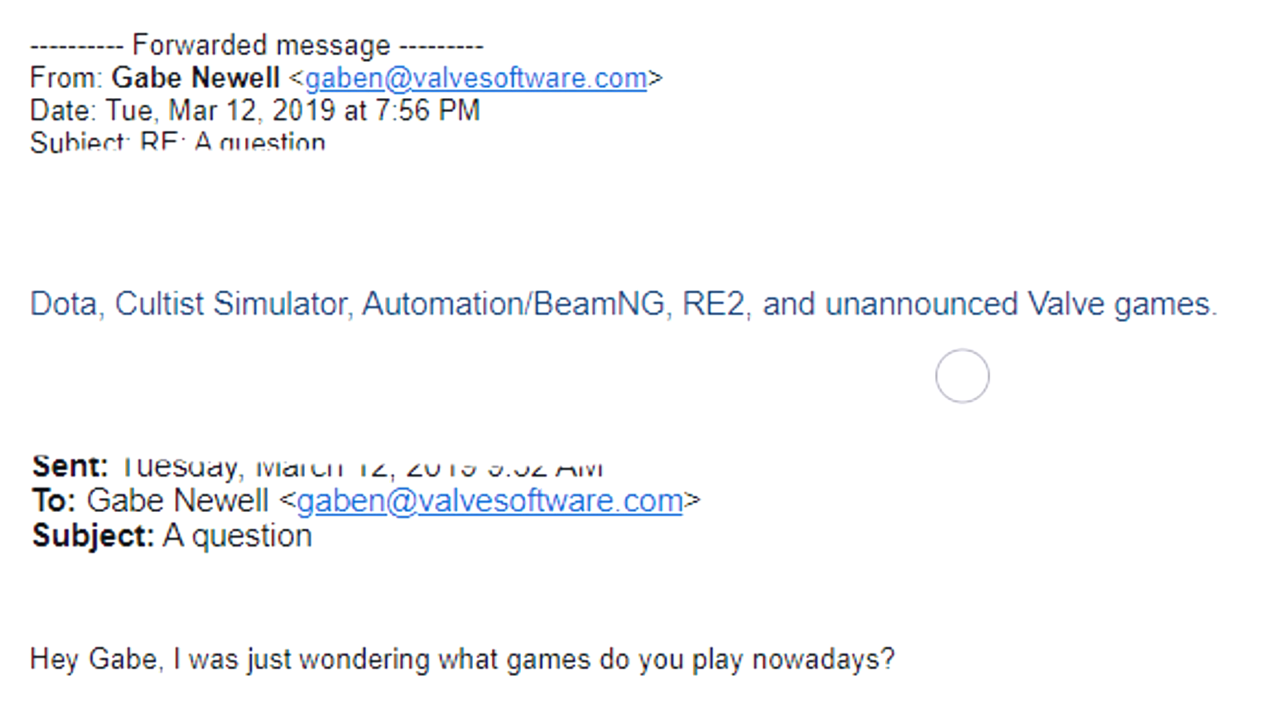1263x701 pixels.
Task: Click Cultist Simulator in the reply text
Action: pyautogui.click(x=231, y=303)
